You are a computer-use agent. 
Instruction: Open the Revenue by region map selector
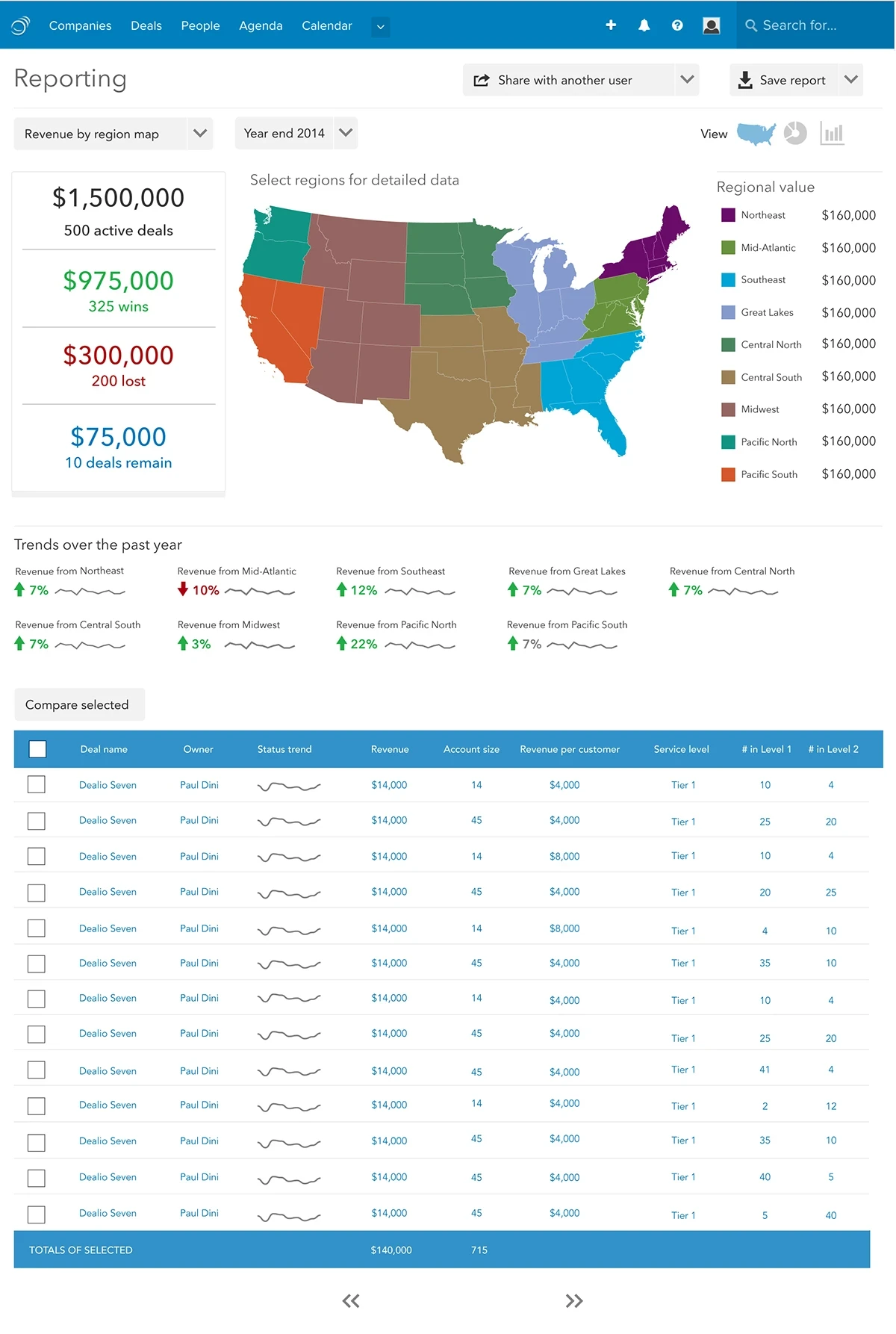pos(113,134)
